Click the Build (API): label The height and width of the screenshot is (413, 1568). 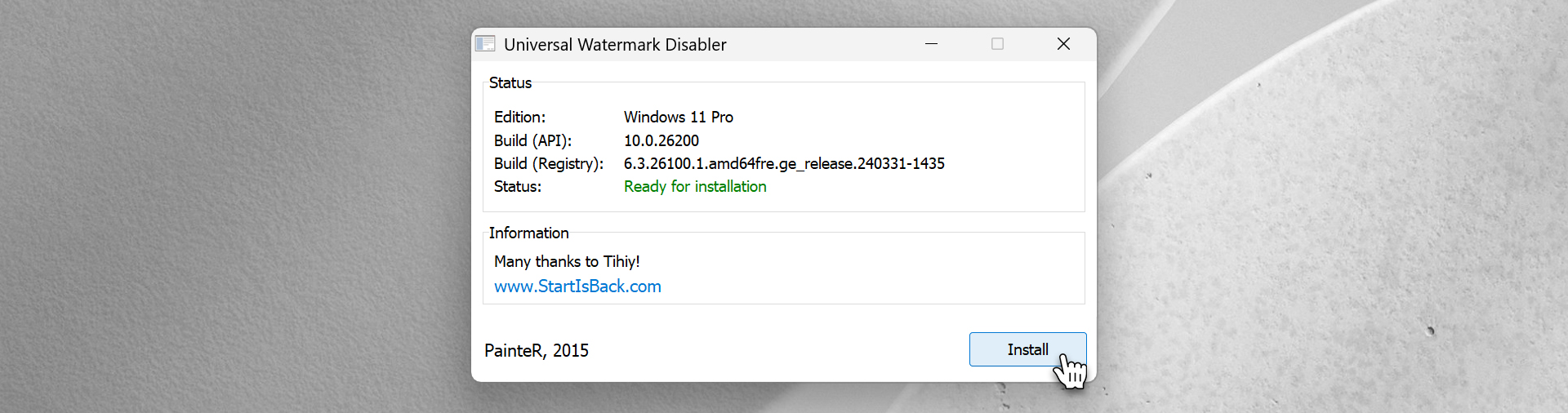click(532, 140)
